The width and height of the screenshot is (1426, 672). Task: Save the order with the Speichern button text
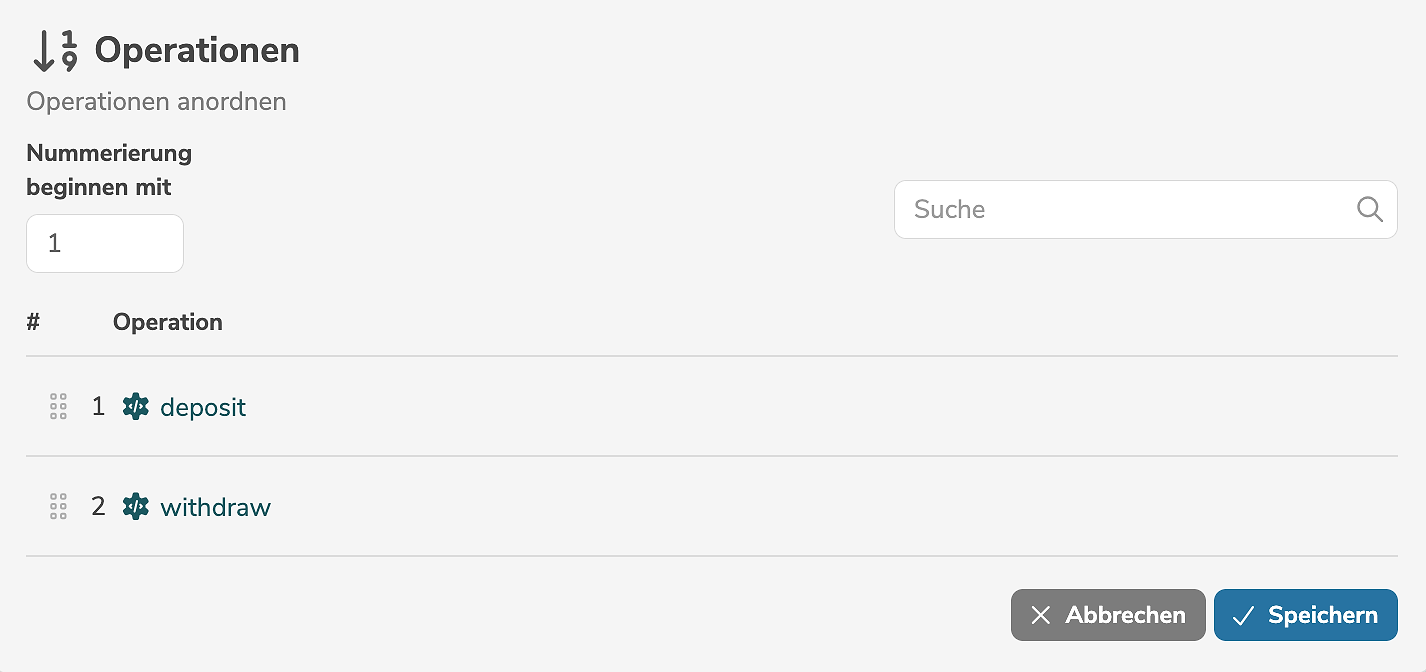coord(1322,615)
